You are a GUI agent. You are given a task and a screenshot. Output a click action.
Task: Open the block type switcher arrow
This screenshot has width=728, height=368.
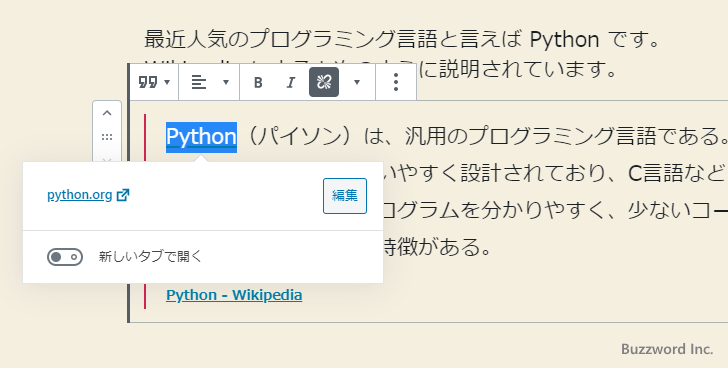tap(168, 82)
